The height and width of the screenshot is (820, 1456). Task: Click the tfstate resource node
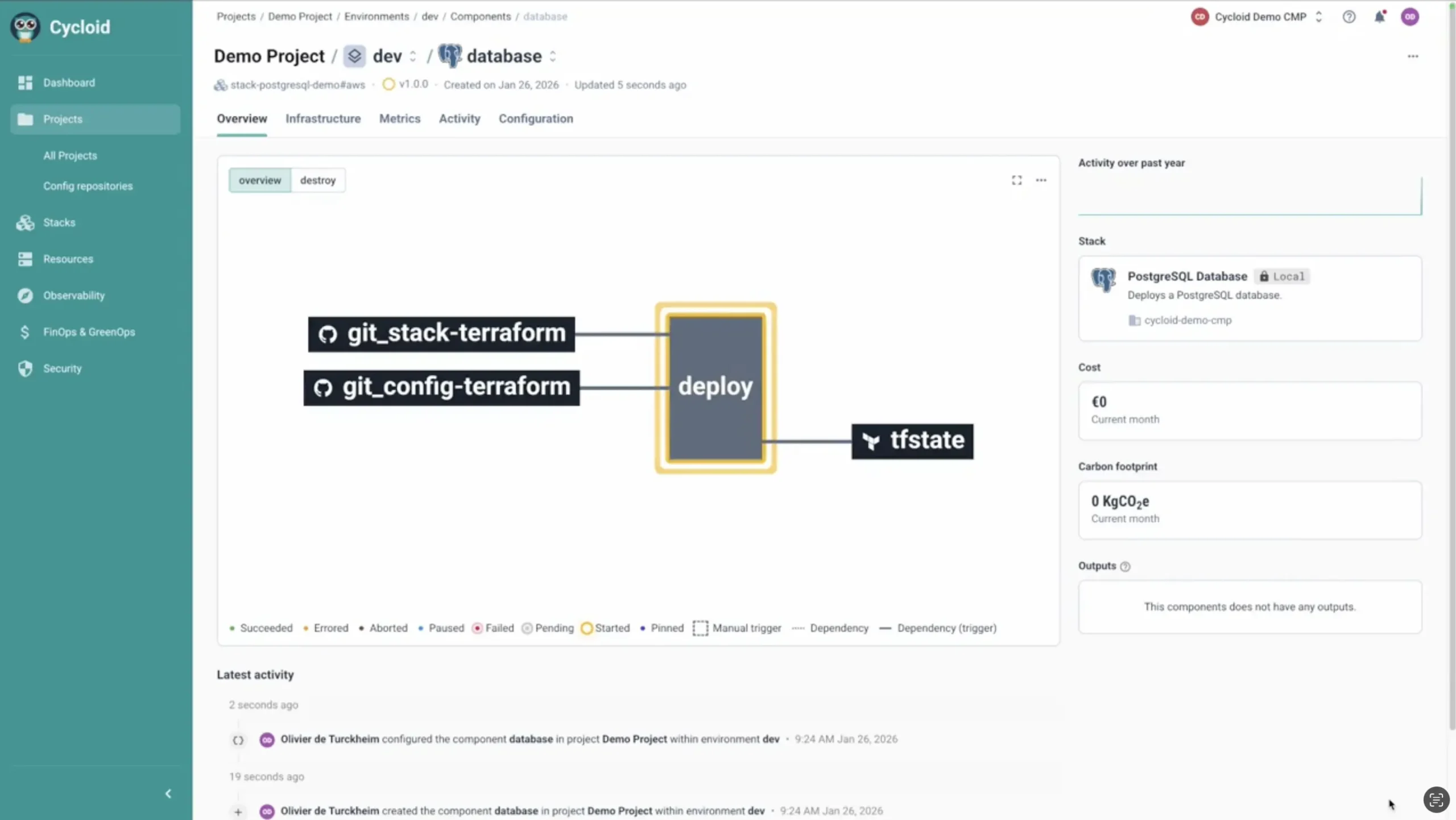coord(912,441)
